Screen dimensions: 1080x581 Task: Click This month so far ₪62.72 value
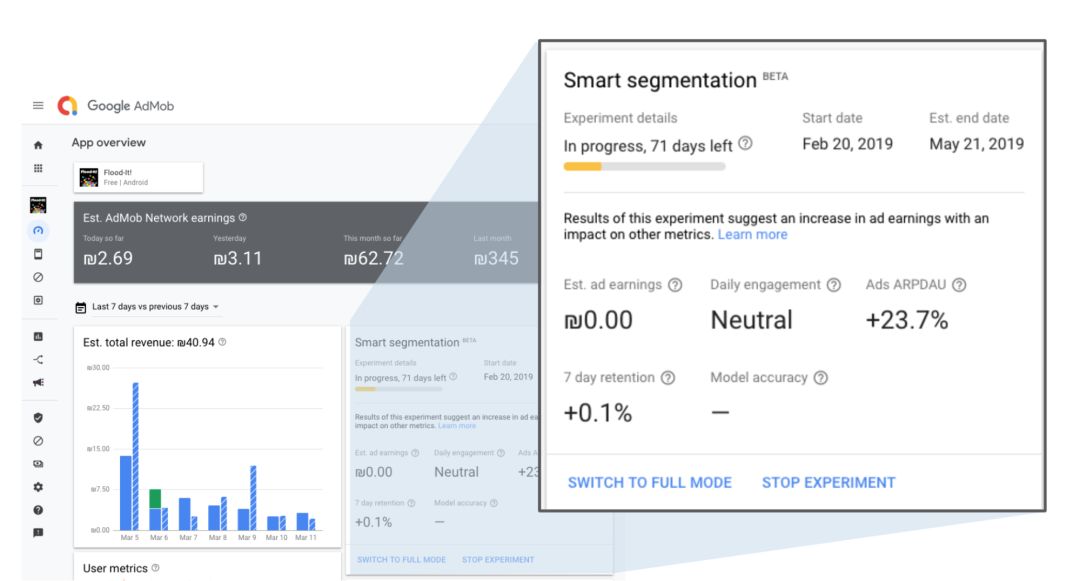373,259
